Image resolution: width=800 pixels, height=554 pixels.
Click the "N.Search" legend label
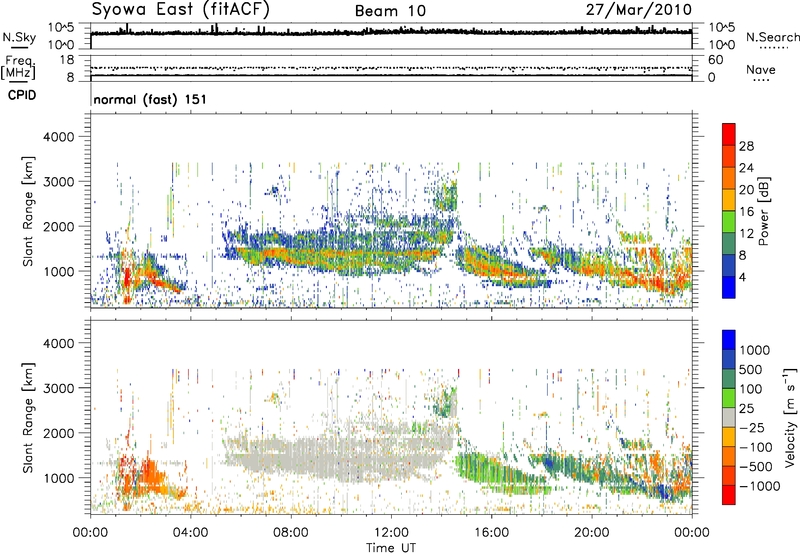773,37
